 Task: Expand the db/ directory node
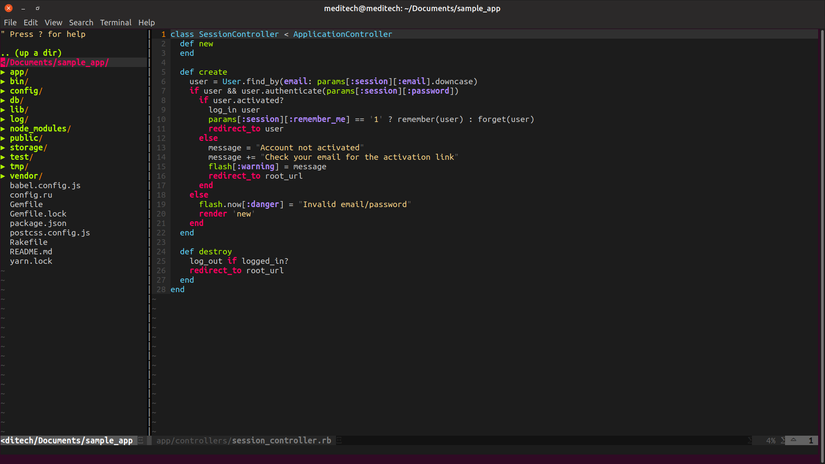click(x=16, y=100)
